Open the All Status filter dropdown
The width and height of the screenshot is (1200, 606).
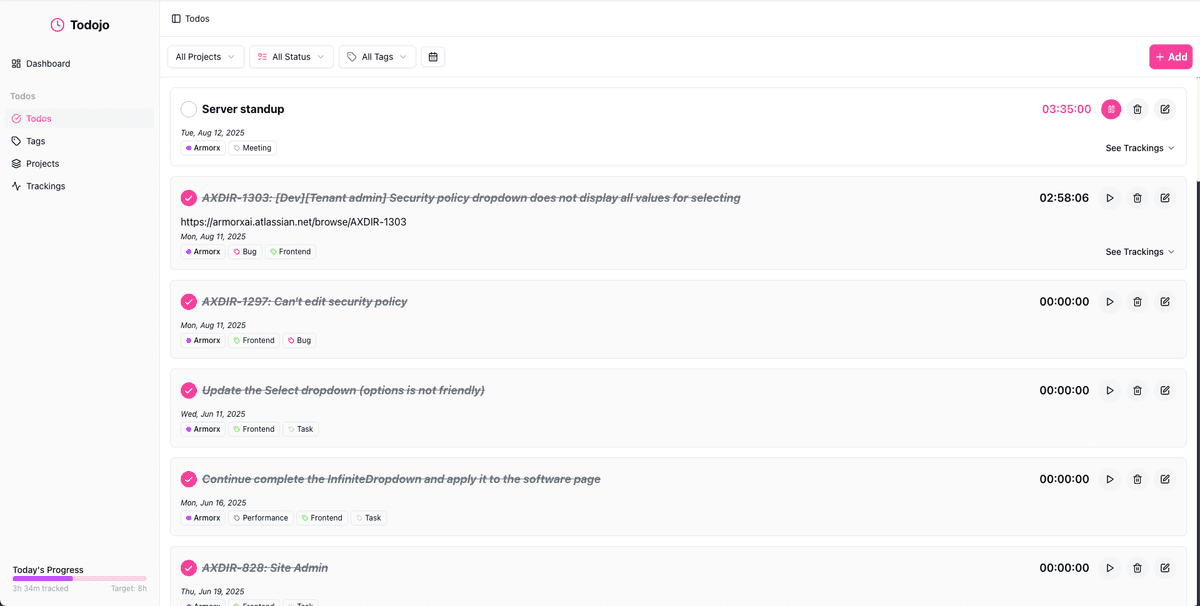pos(291,57)
